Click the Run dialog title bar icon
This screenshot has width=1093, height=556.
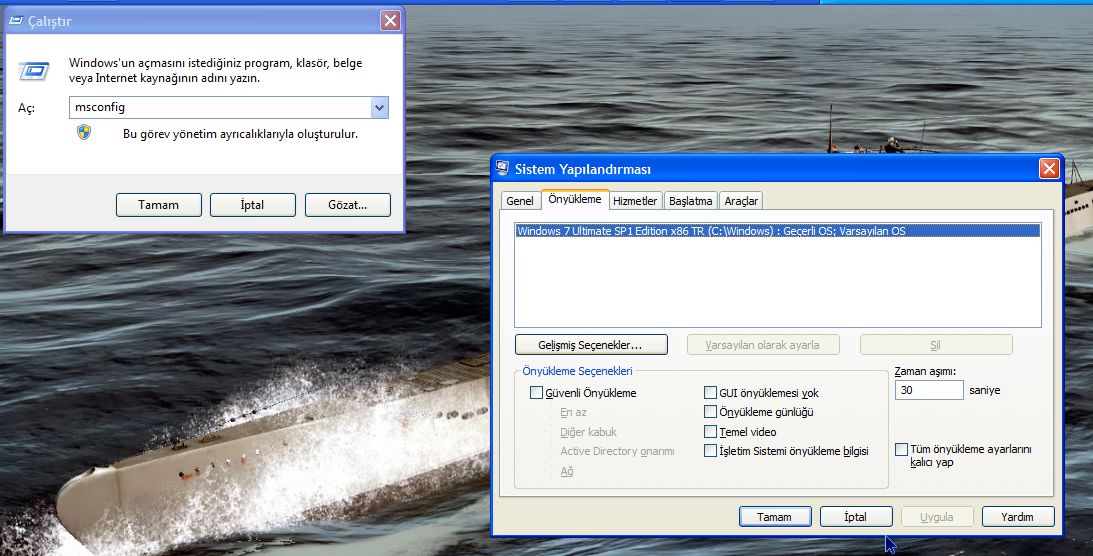click(x=15, y=21)
